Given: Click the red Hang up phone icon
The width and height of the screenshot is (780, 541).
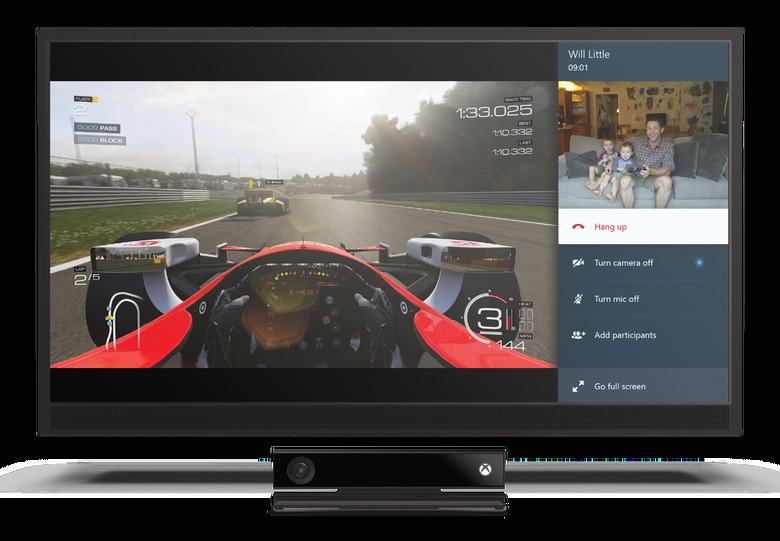Looking at the screenshot, I should [578, 227].
